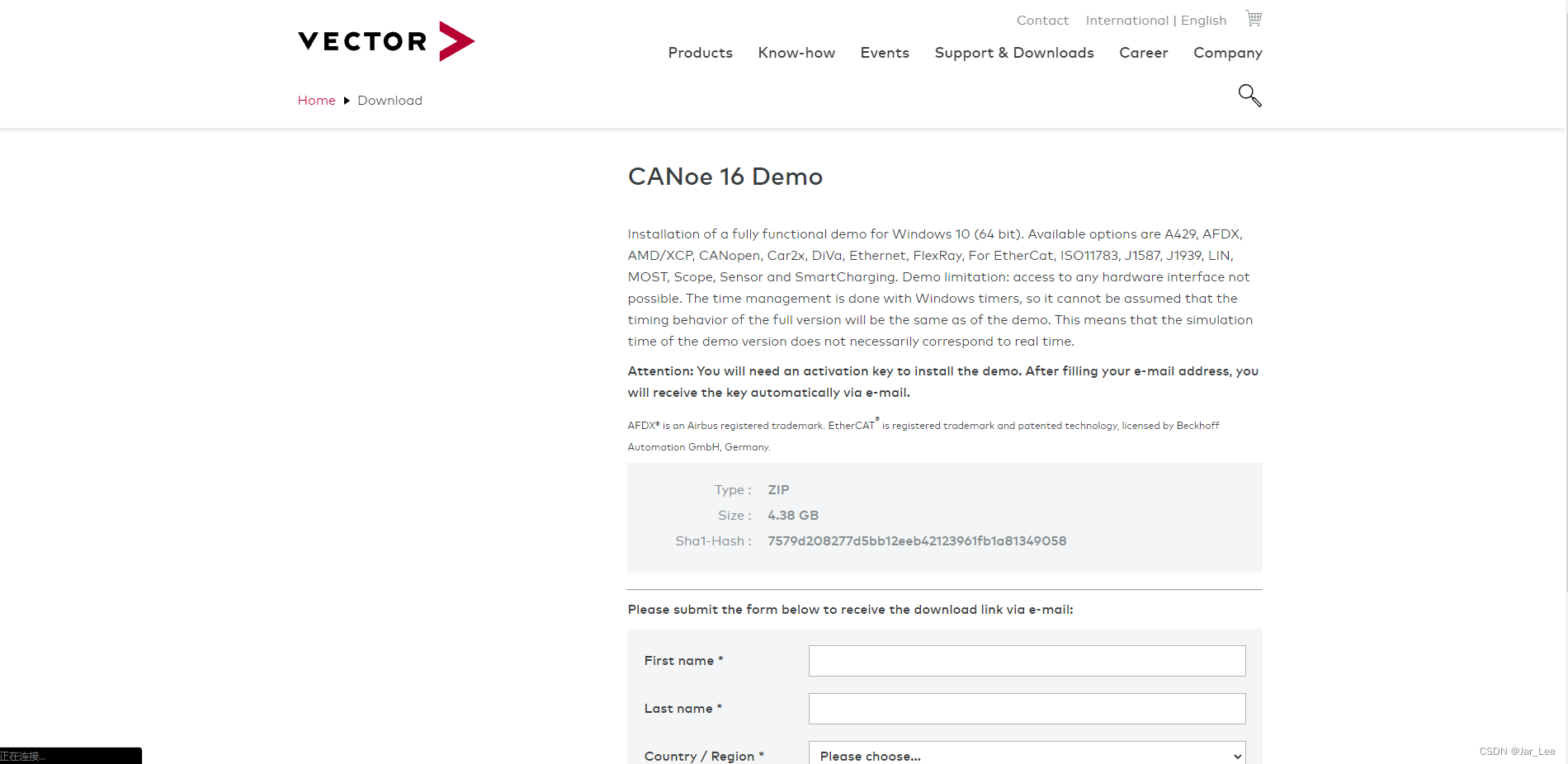Viewport: 1568px width, 764px height.
Task: Click the 4.38 GB size value
Action: pyautogui.click(x=793, y=516)
